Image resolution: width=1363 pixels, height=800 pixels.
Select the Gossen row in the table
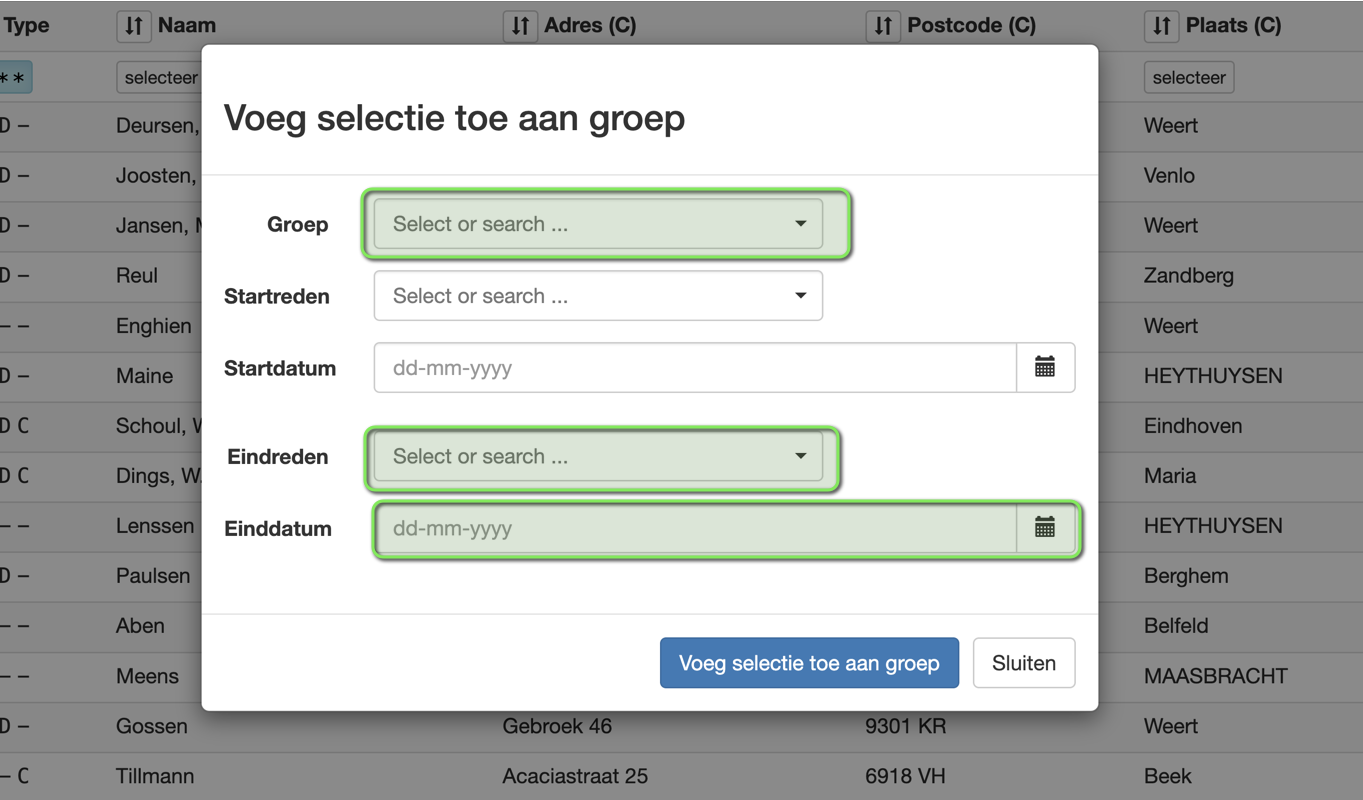click(681, 726)
